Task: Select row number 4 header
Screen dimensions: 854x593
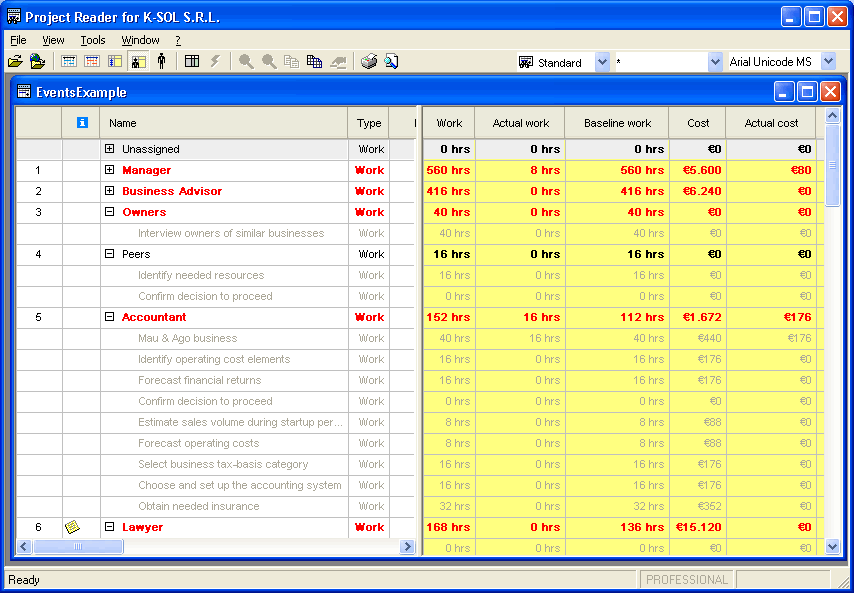Action: coord(38,254)
